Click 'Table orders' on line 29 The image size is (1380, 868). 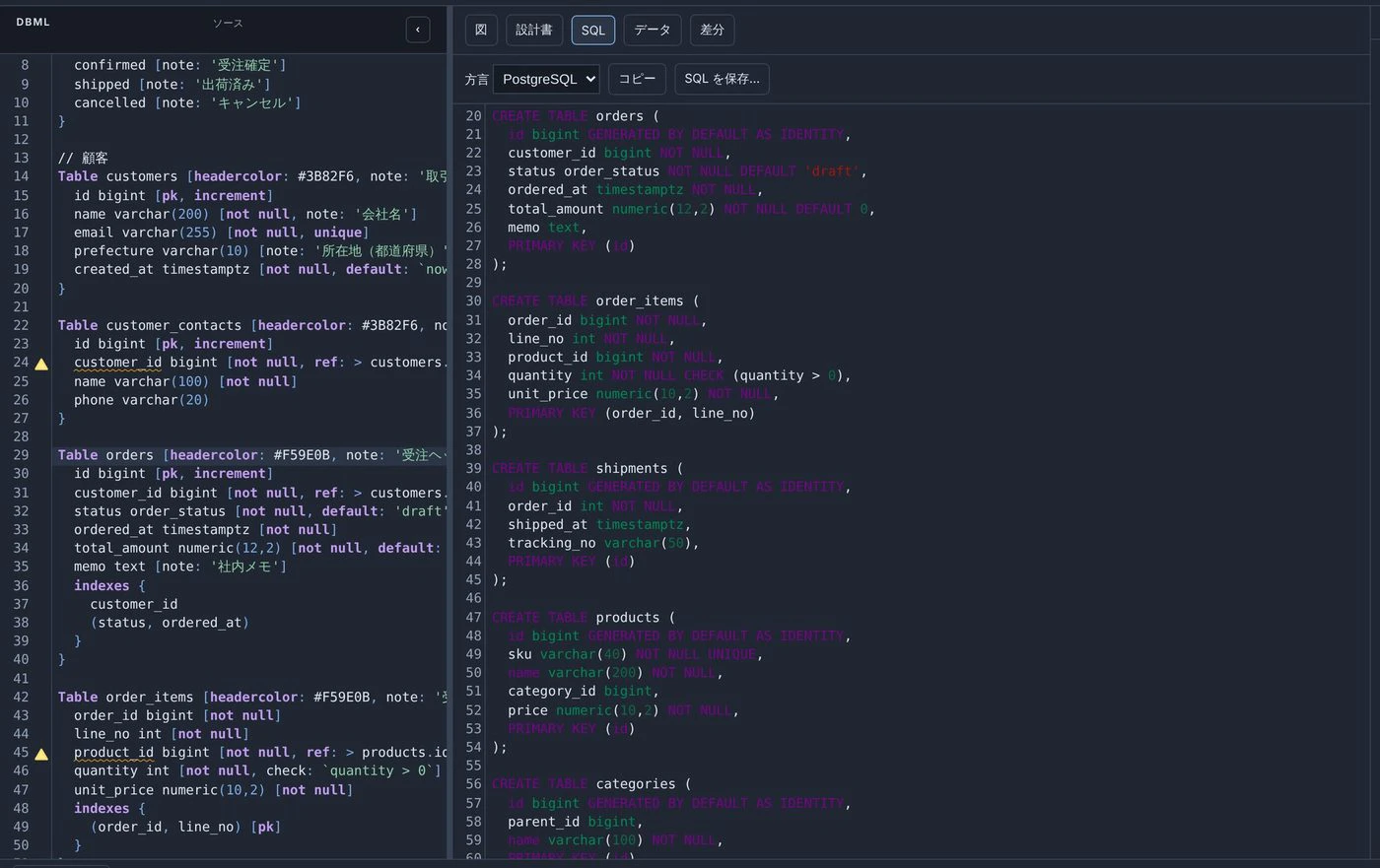point(105,455)
